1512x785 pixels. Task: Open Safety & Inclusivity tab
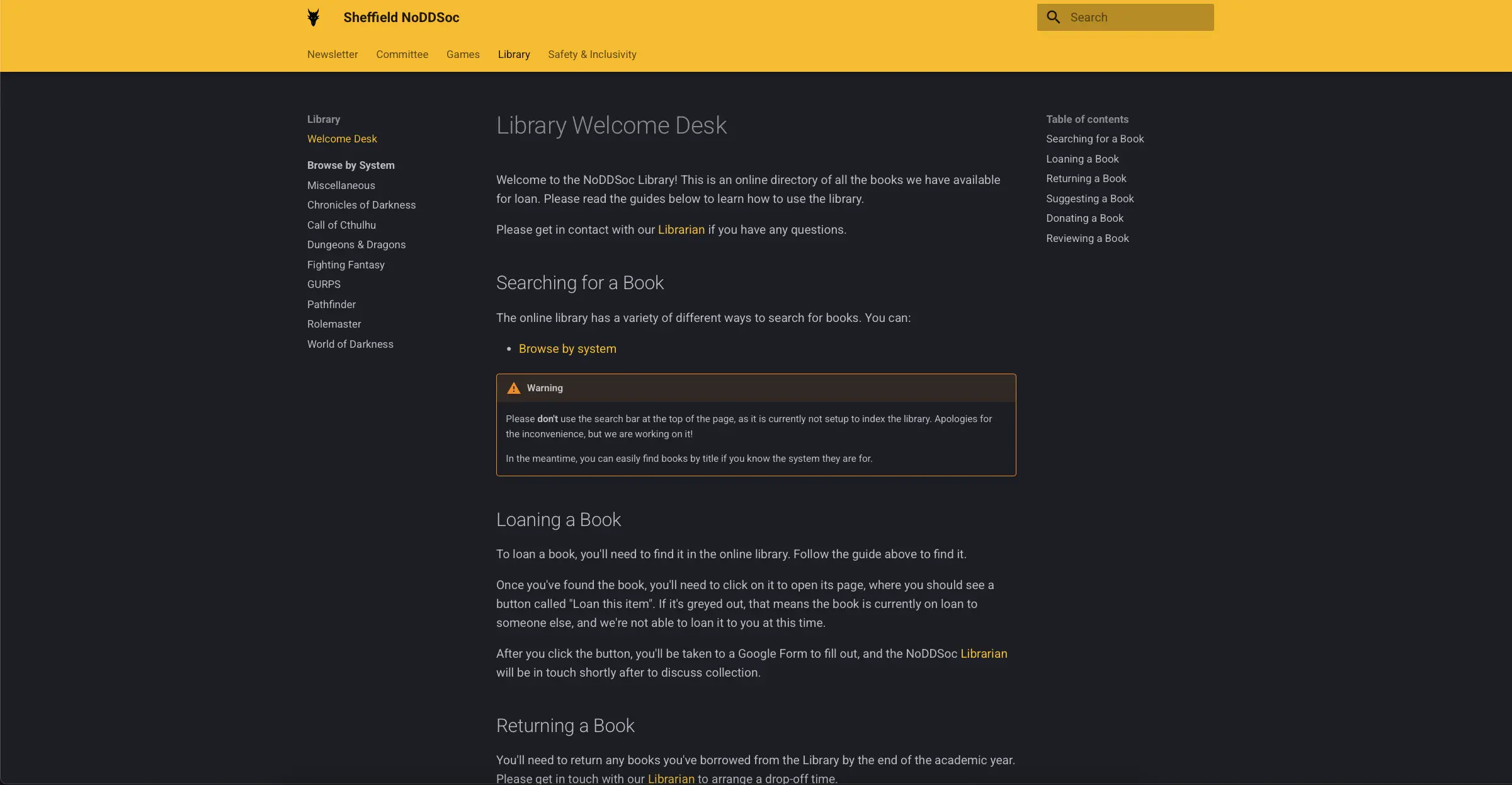(x=592, y=54)
